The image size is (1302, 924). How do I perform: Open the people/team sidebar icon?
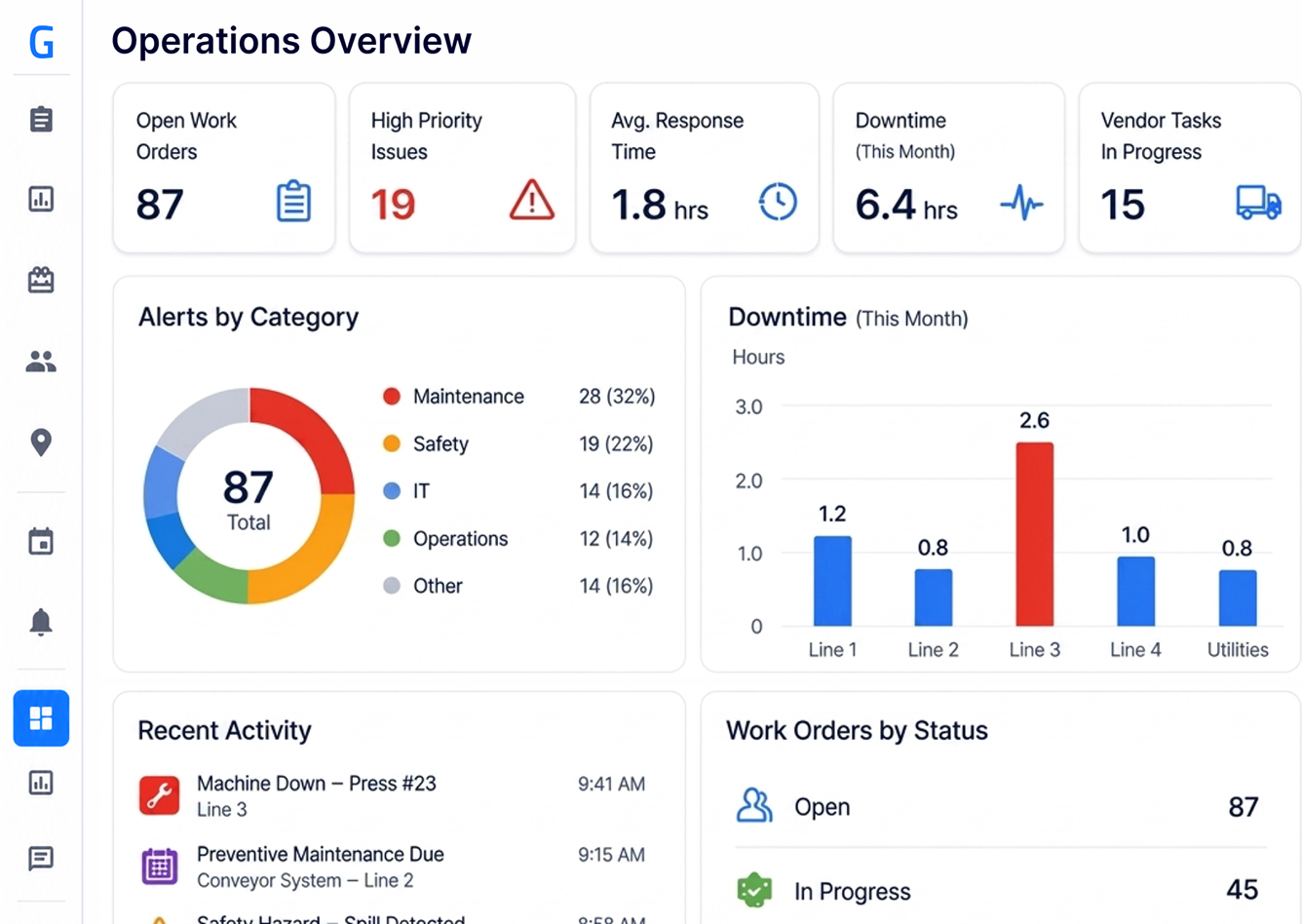[x=41, y=362]
